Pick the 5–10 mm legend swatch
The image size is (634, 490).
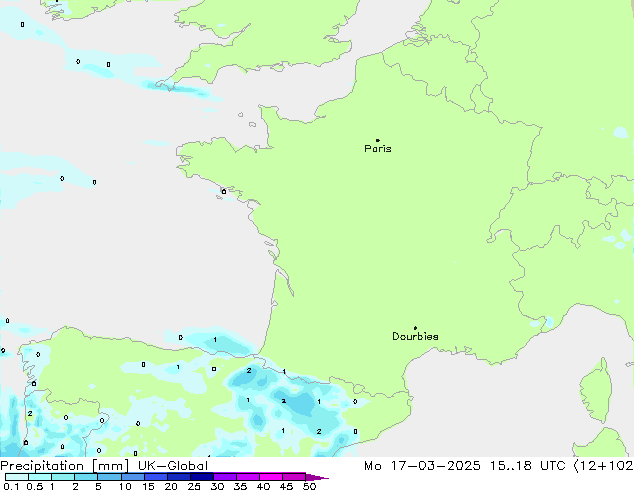pos(109,477)
